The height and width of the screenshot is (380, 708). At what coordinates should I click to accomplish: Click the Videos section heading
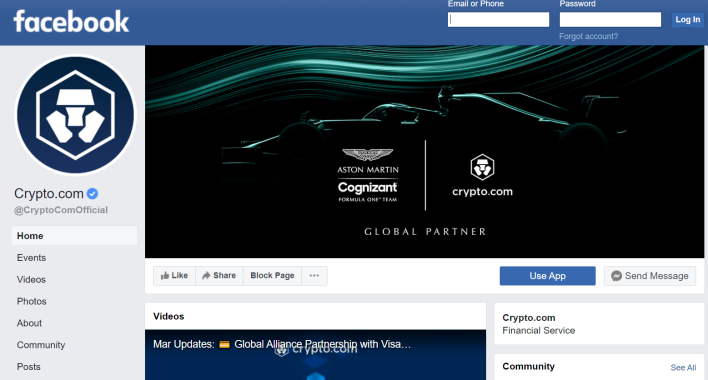pyautogui.click(x=168, y=316)
